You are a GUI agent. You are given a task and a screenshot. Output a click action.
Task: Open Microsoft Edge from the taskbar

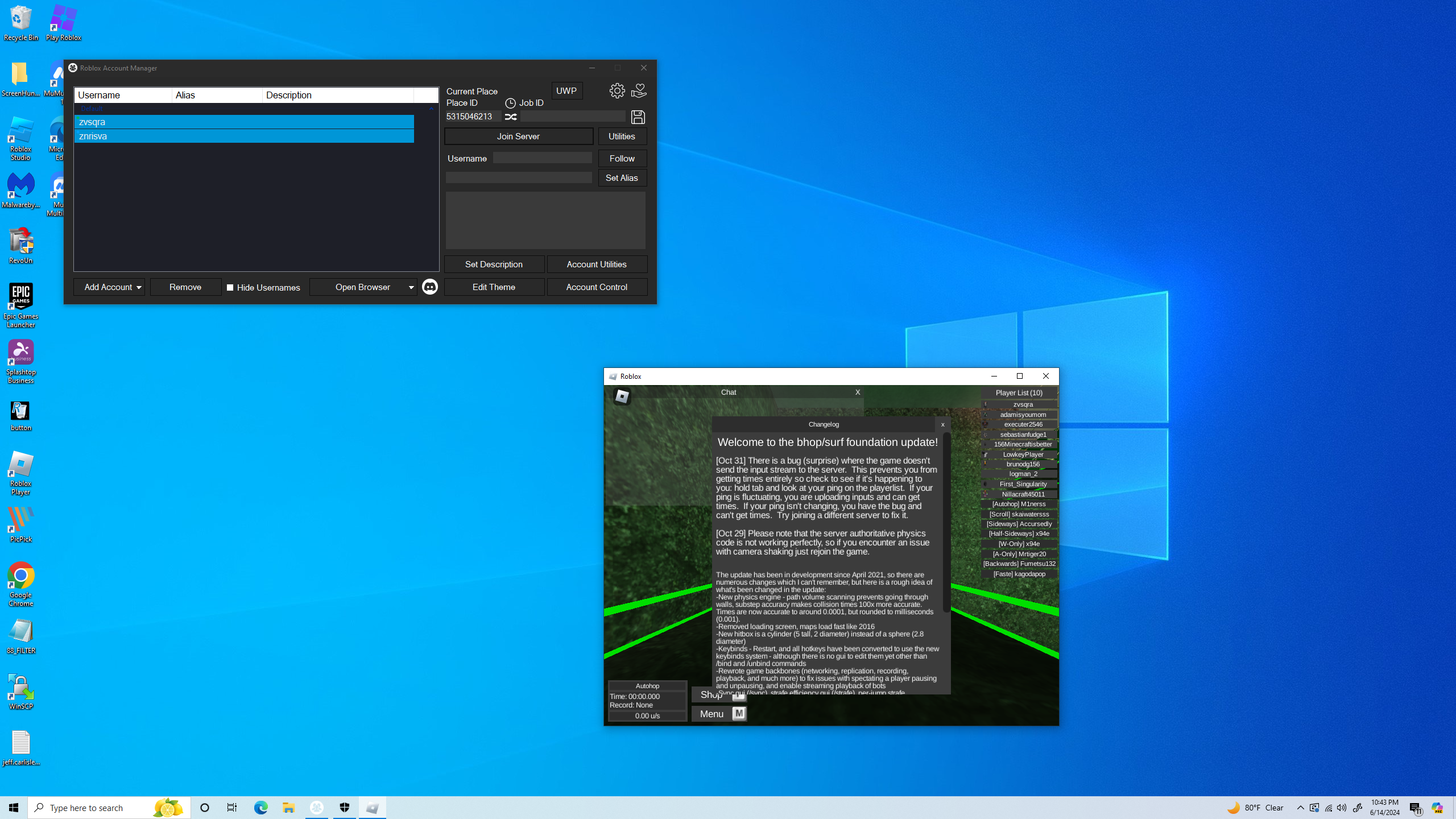[x=260, y=808]
